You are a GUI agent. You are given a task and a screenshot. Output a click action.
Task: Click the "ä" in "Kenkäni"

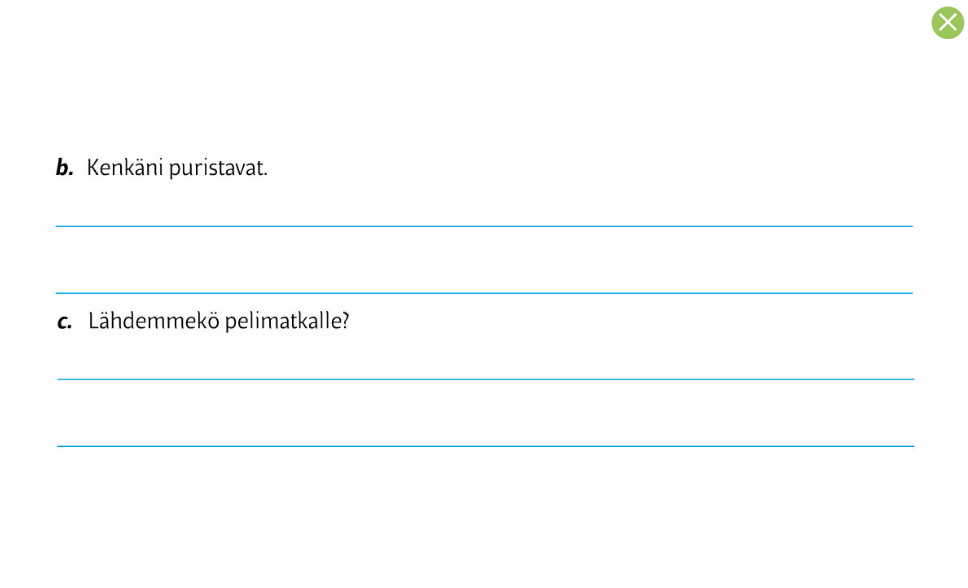137,168
